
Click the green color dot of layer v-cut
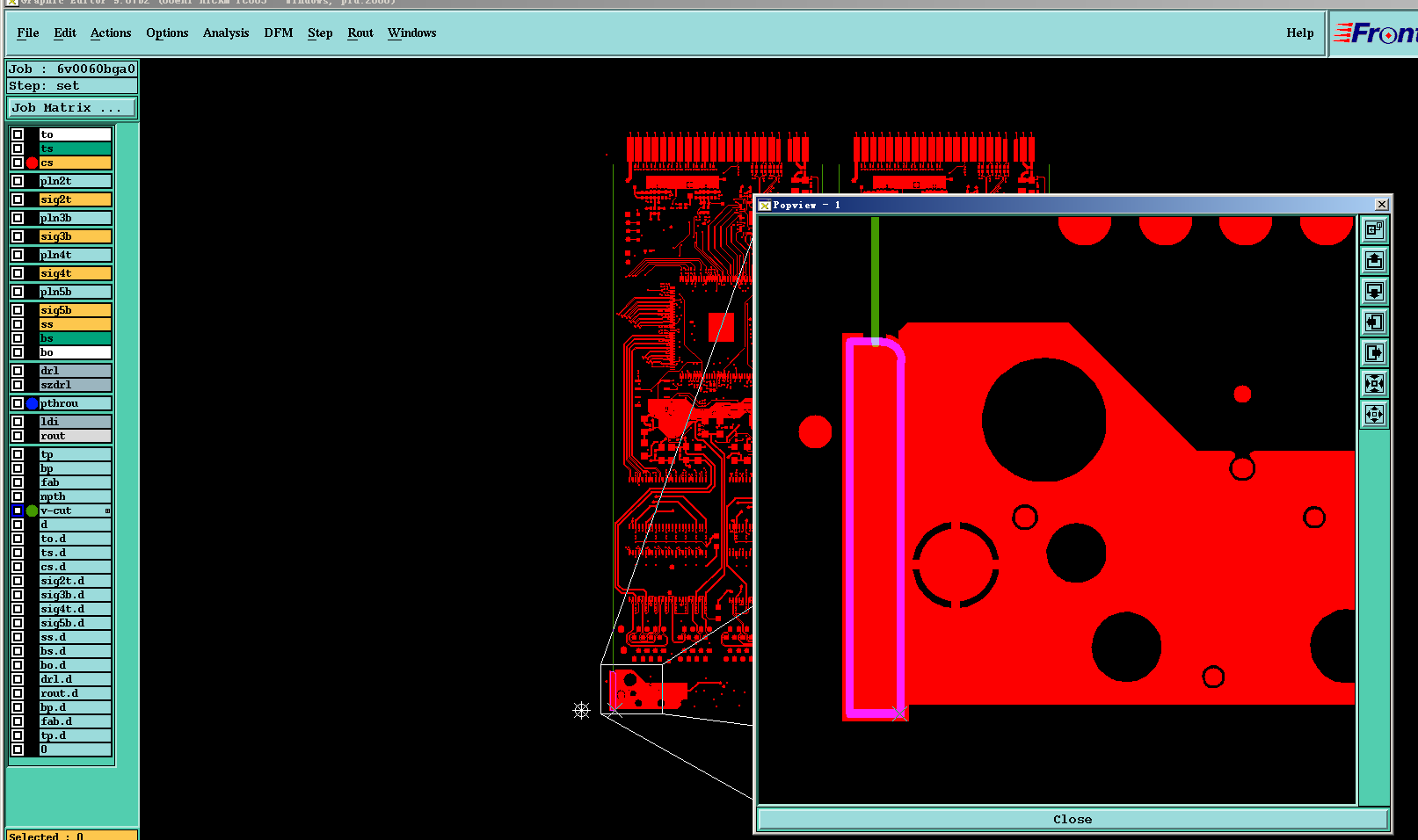(33, 511)
